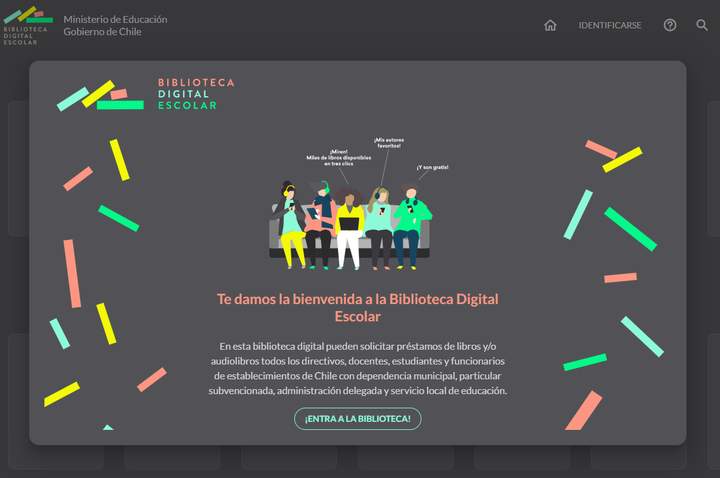Click the Biblioteca Digital Escolar header logo

(28, 26)
